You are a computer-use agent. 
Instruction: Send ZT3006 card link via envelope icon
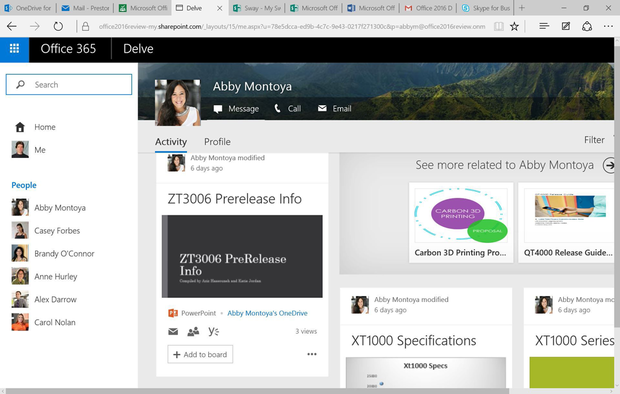[173, 331]
